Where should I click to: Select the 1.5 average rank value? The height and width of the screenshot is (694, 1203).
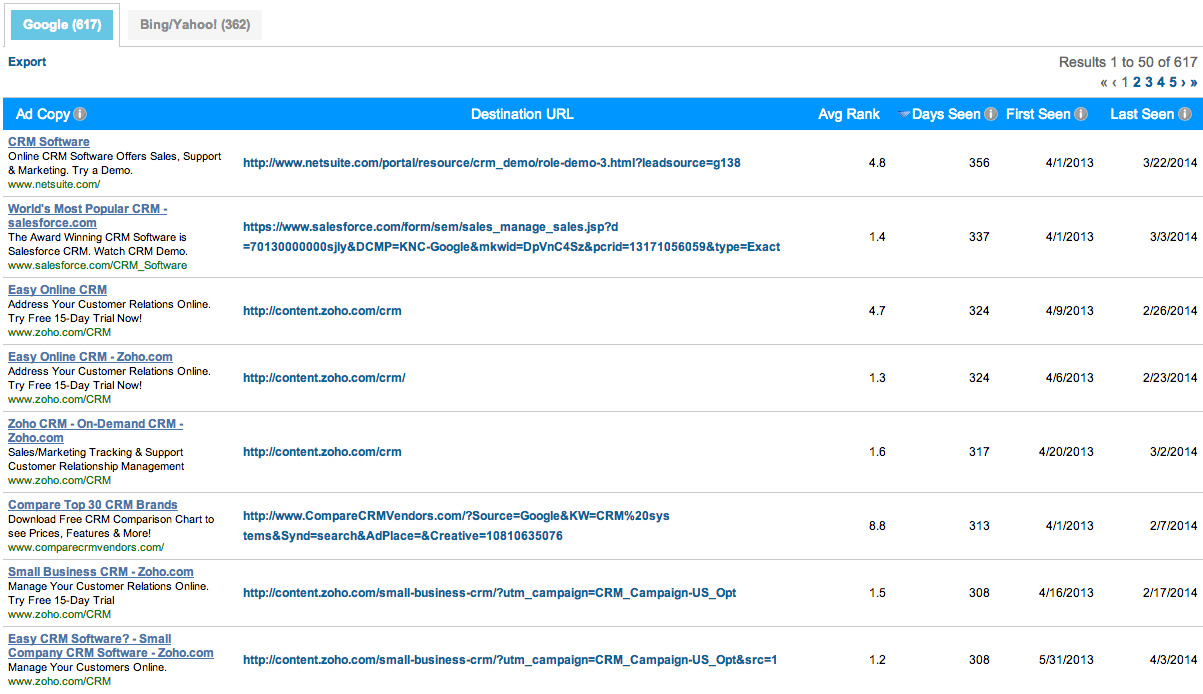(877, 593)
